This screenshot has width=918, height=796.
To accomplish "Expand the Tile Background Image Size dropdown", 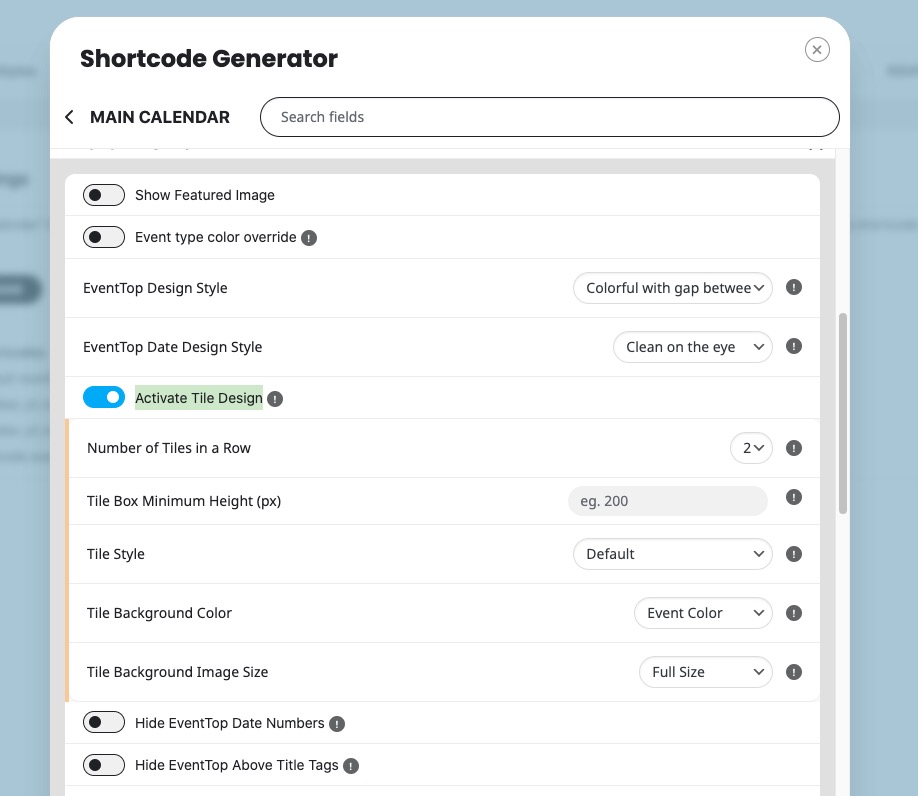I will tap(705, 672).
